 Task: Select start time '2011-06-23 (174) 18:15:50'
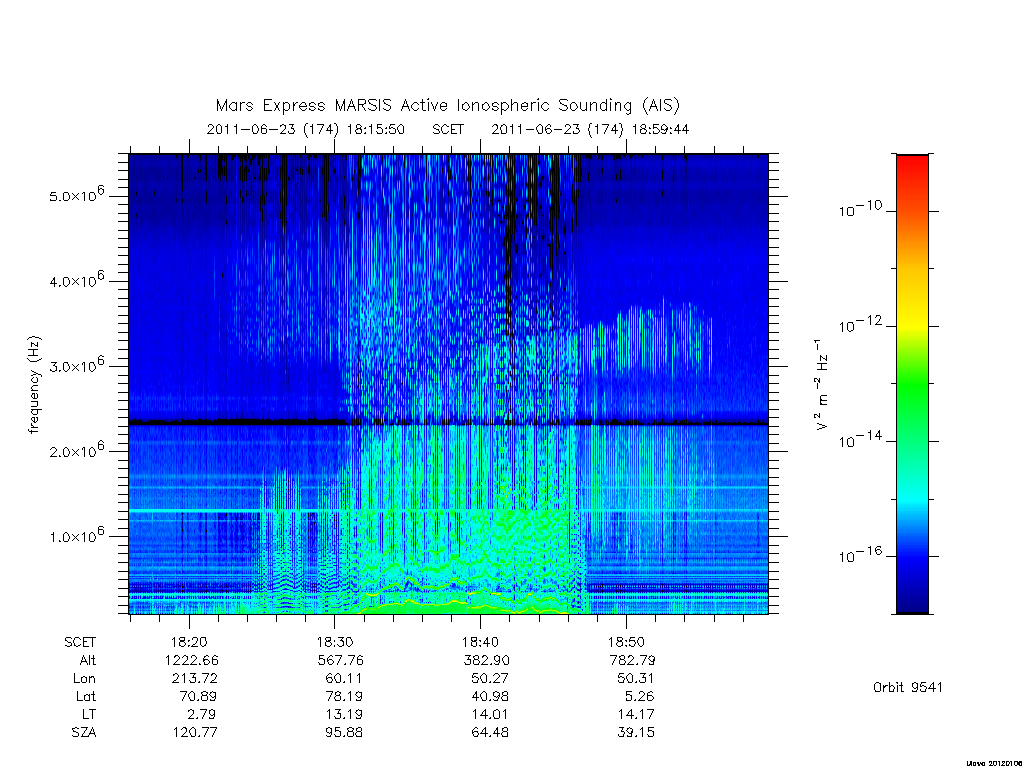point(306,129)
